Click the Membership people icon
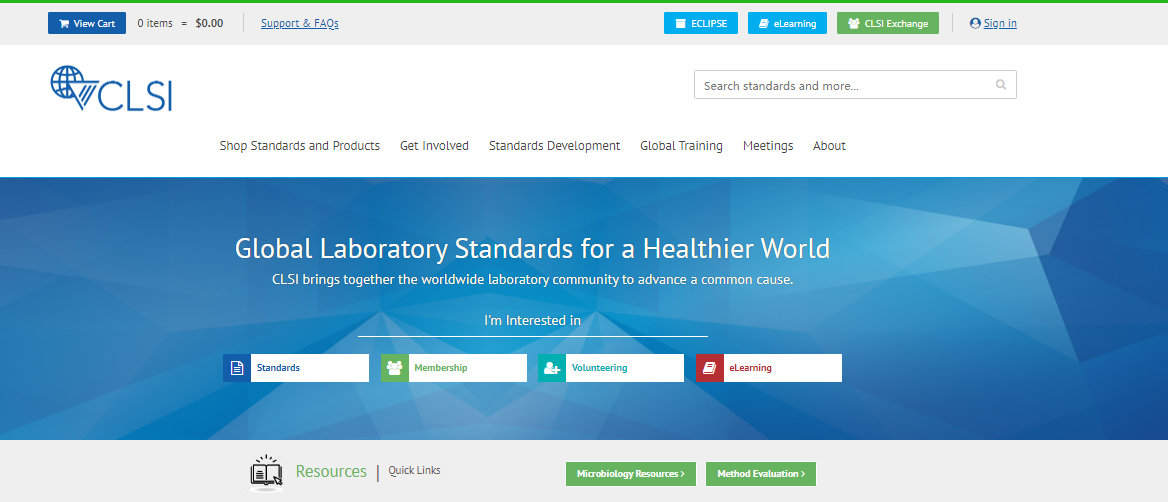1168x502 pixels. coord(395,368)
